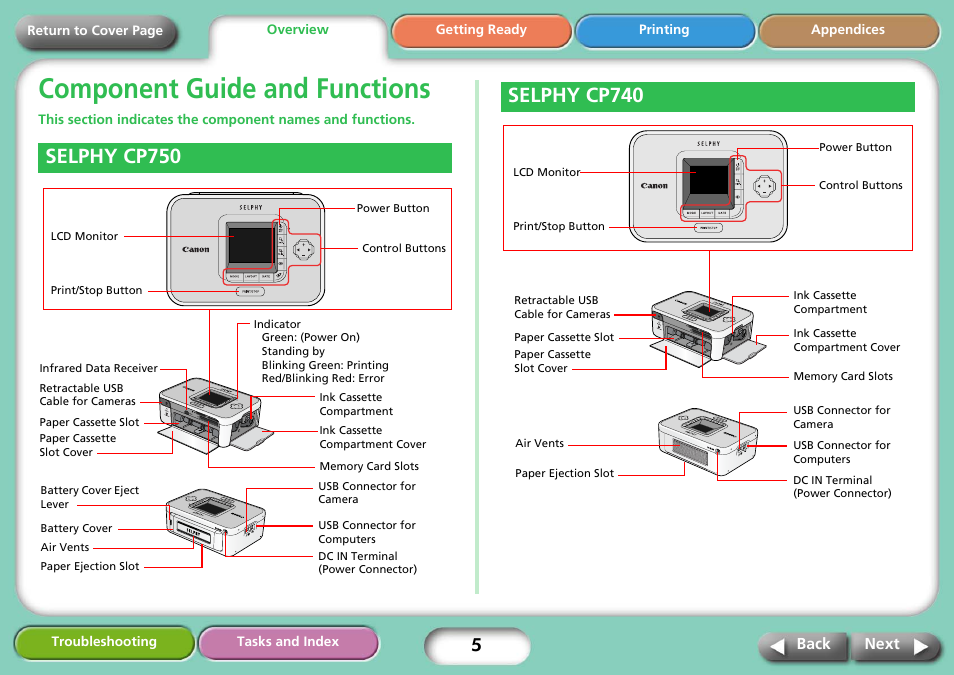The width and height of the screenshot is (954, 675).
Task: Click the 'Infrared Data Receiver' label
Action: coord(98,368)
